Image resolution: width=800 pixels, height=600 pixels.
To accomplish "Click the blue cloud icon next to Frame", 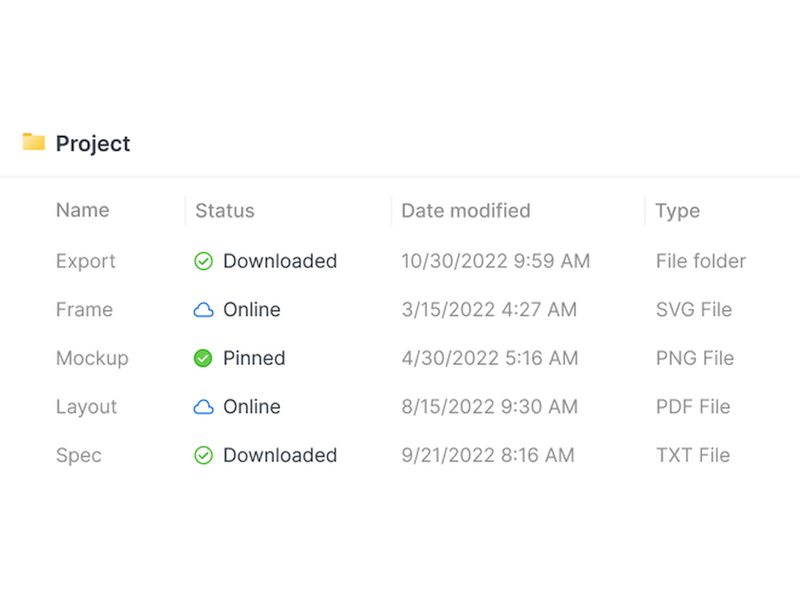I will tap(203, 309).
